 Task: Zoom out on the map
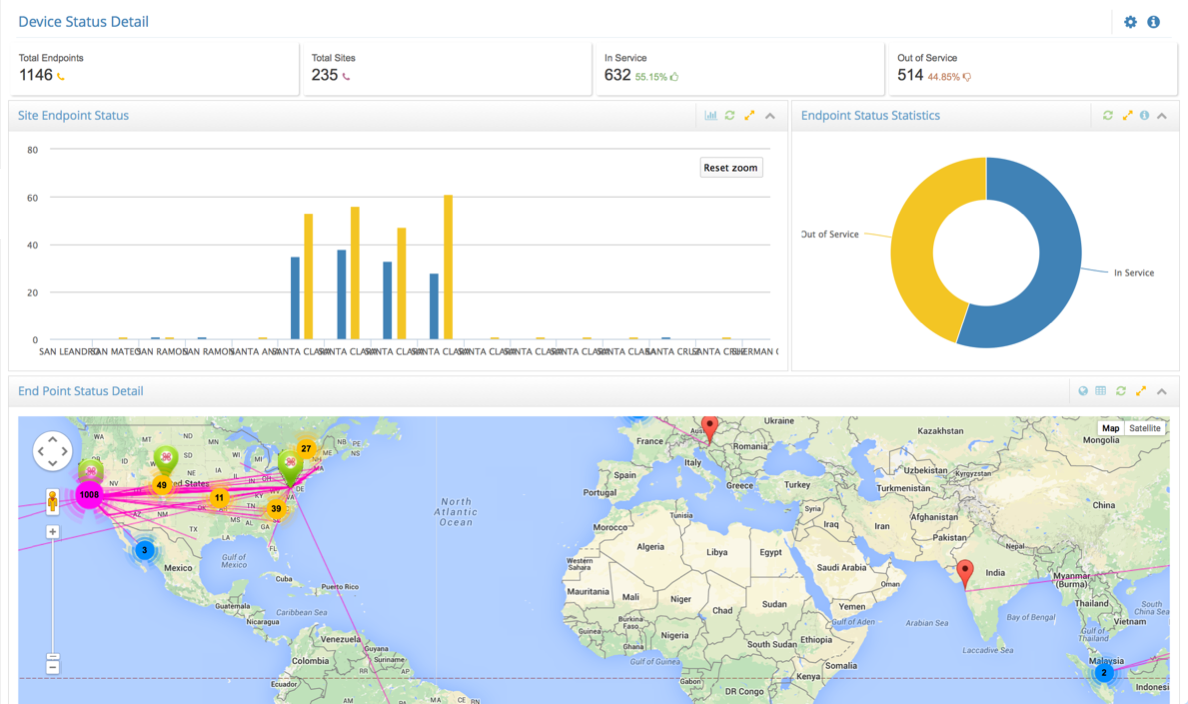pos(52,666)
